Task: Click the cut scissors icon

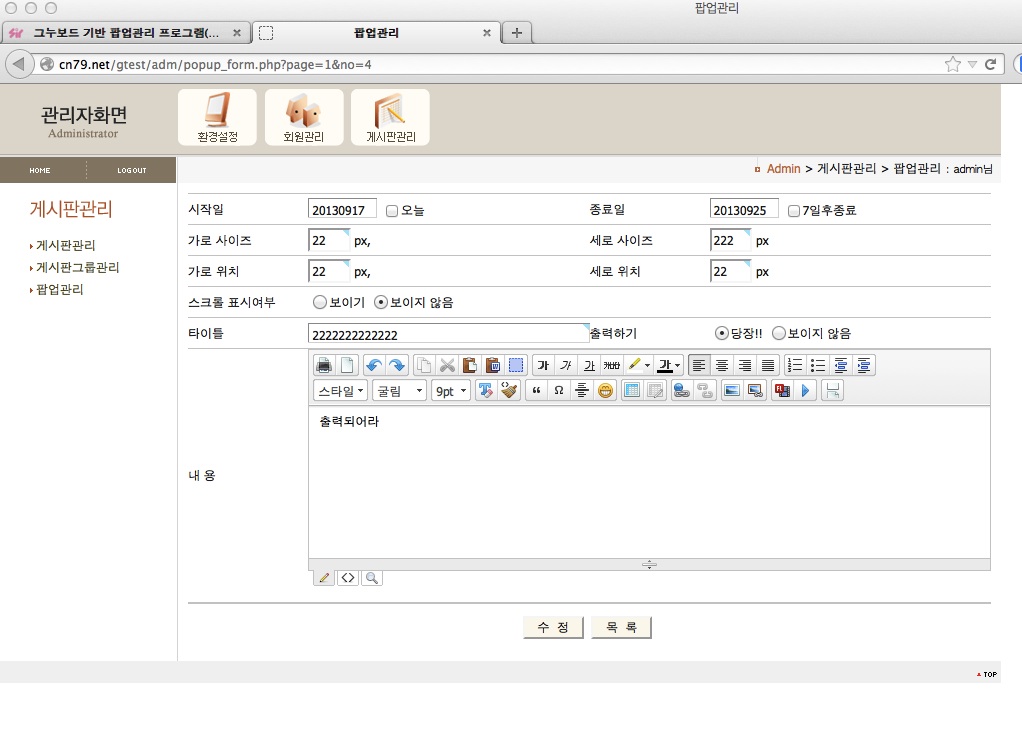Action: [x=447, y=365]
